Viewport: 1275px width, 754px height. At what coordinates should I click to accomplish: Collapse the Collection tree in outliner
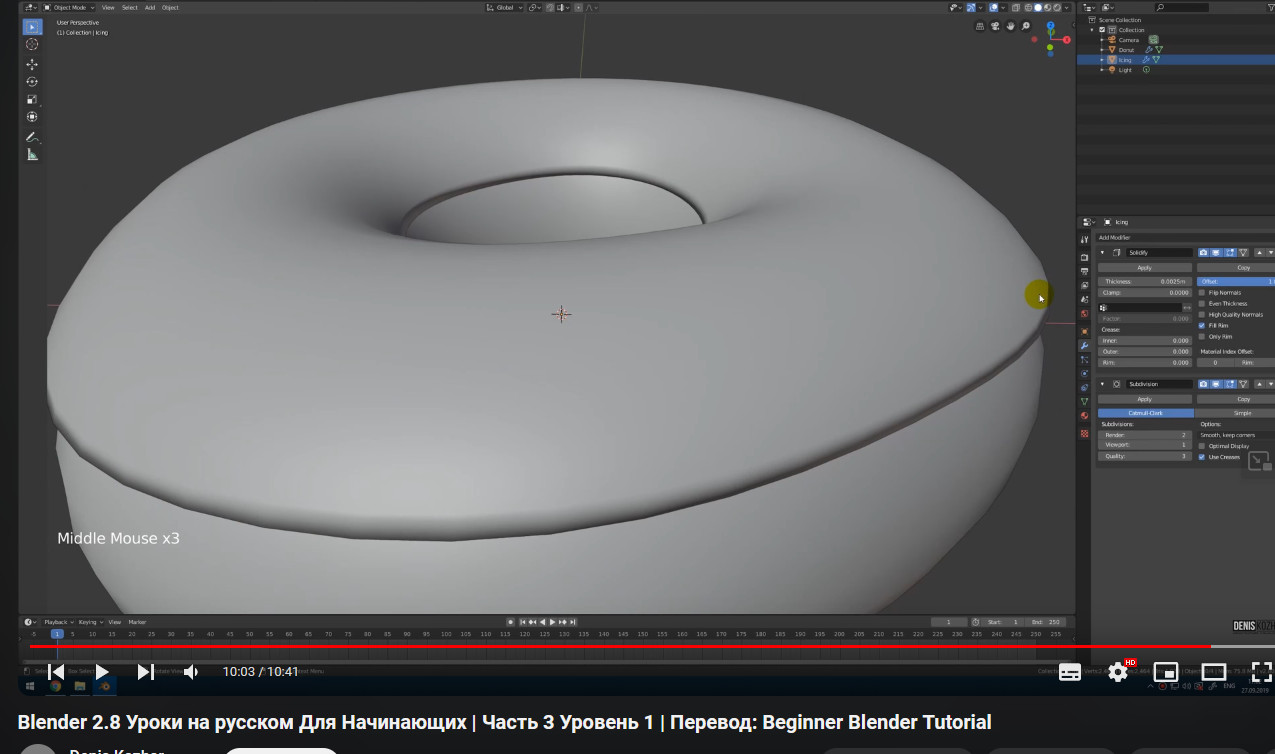click(1094, 30)
